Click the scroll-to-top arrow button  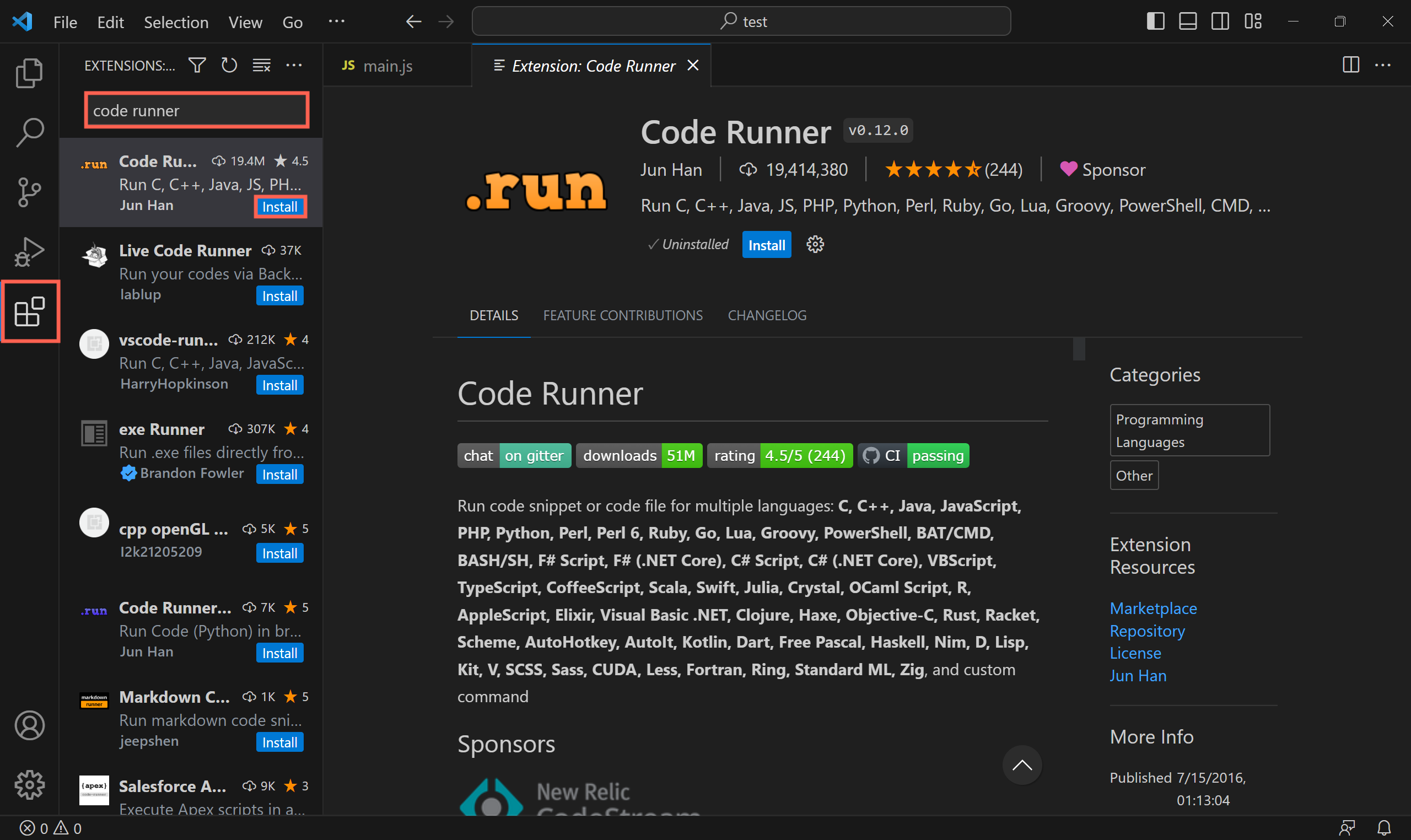pyautogui.click(x=1022, y=765)
